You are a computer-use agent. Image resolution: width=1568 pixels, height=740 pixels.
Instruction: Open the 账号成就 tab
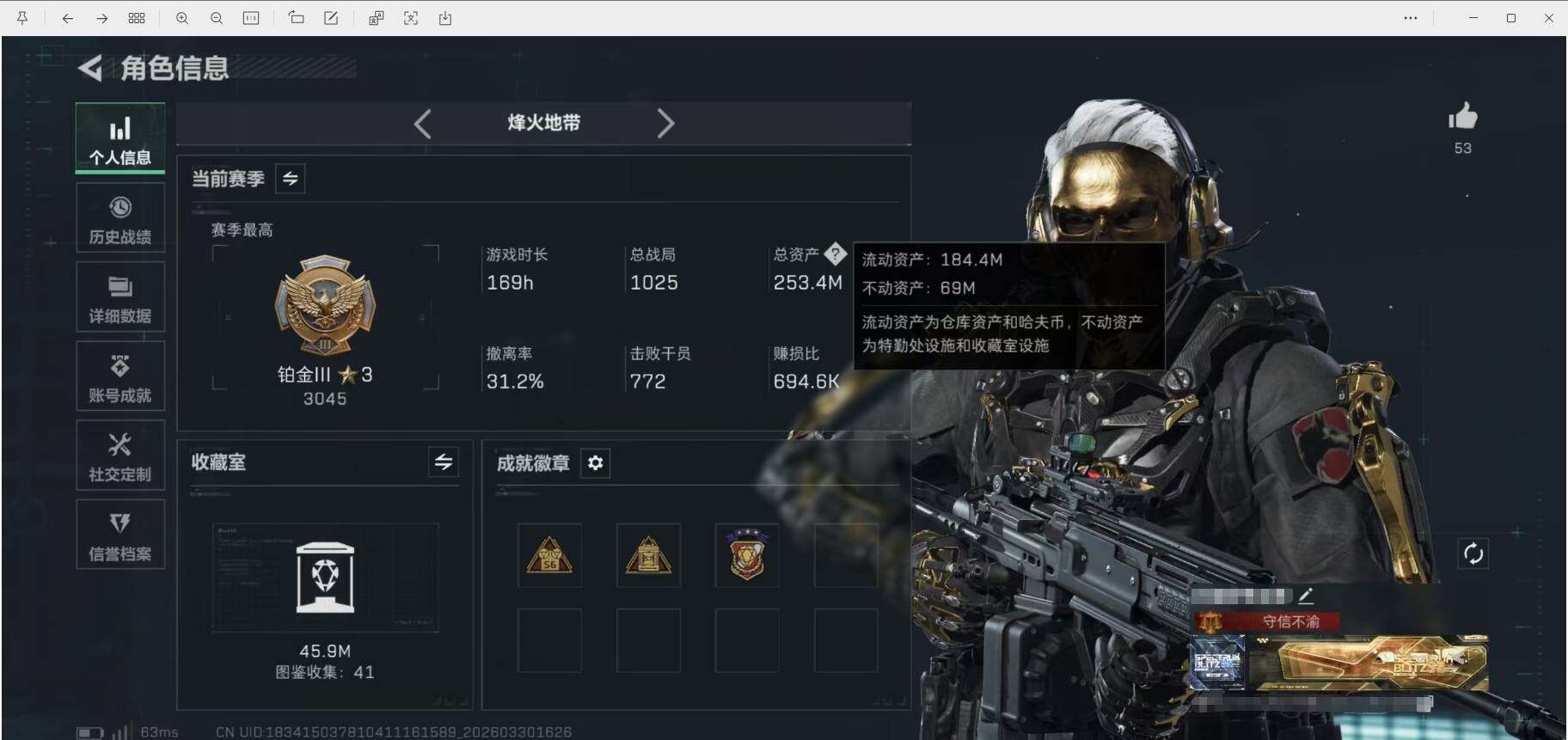coord(120,376)
